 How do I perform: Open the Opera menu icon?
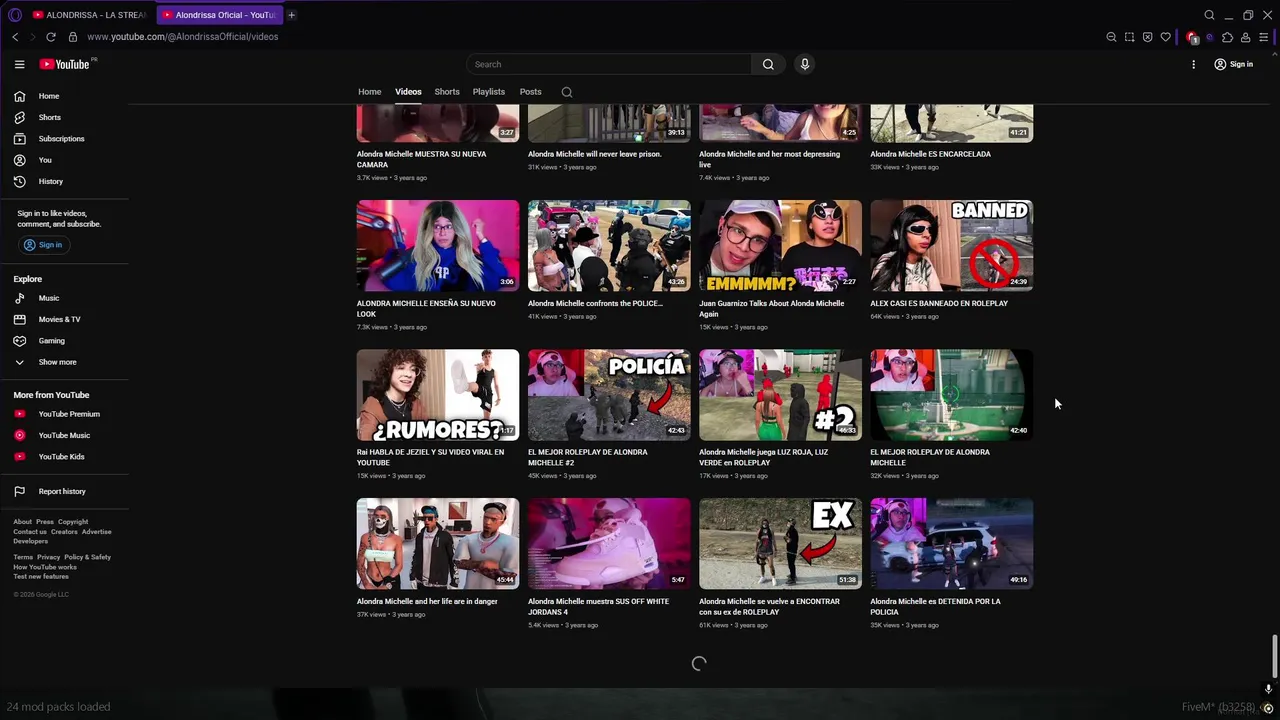(15, 15)
